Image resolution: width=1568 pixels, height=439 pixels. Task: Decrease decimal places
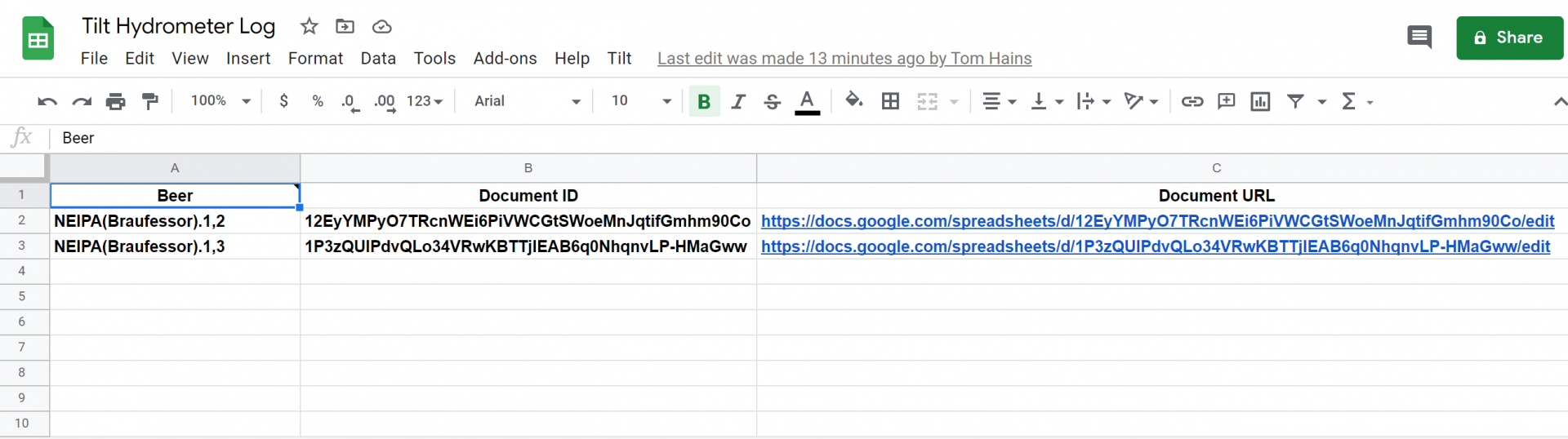pos(350,101)
